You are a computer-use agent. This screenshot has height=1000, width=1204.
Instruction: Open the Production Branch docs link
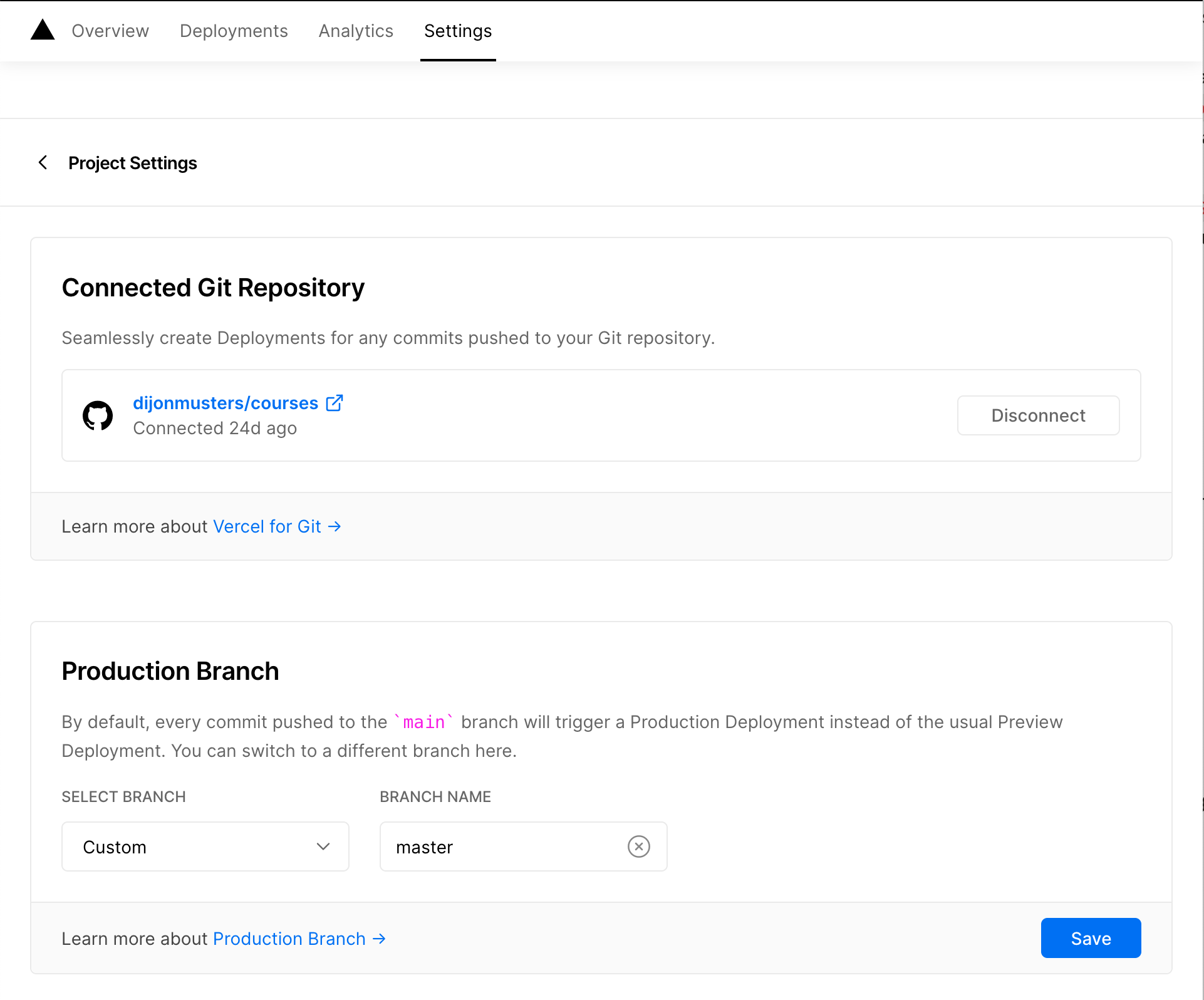299,939
